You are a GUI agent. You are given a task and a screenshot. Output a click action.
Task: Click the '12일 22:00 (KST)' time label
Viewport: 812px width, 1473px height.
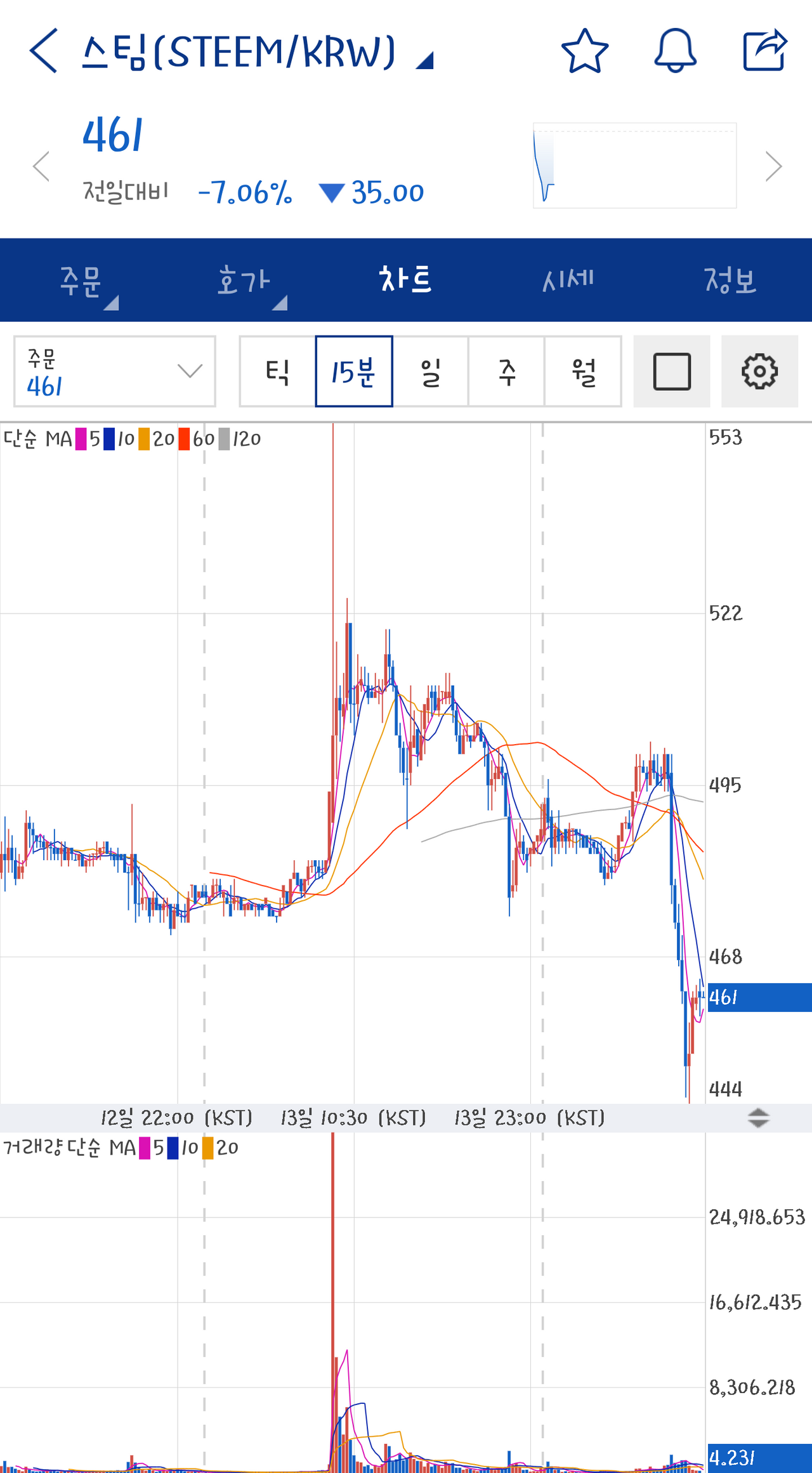coord(176,1118)
